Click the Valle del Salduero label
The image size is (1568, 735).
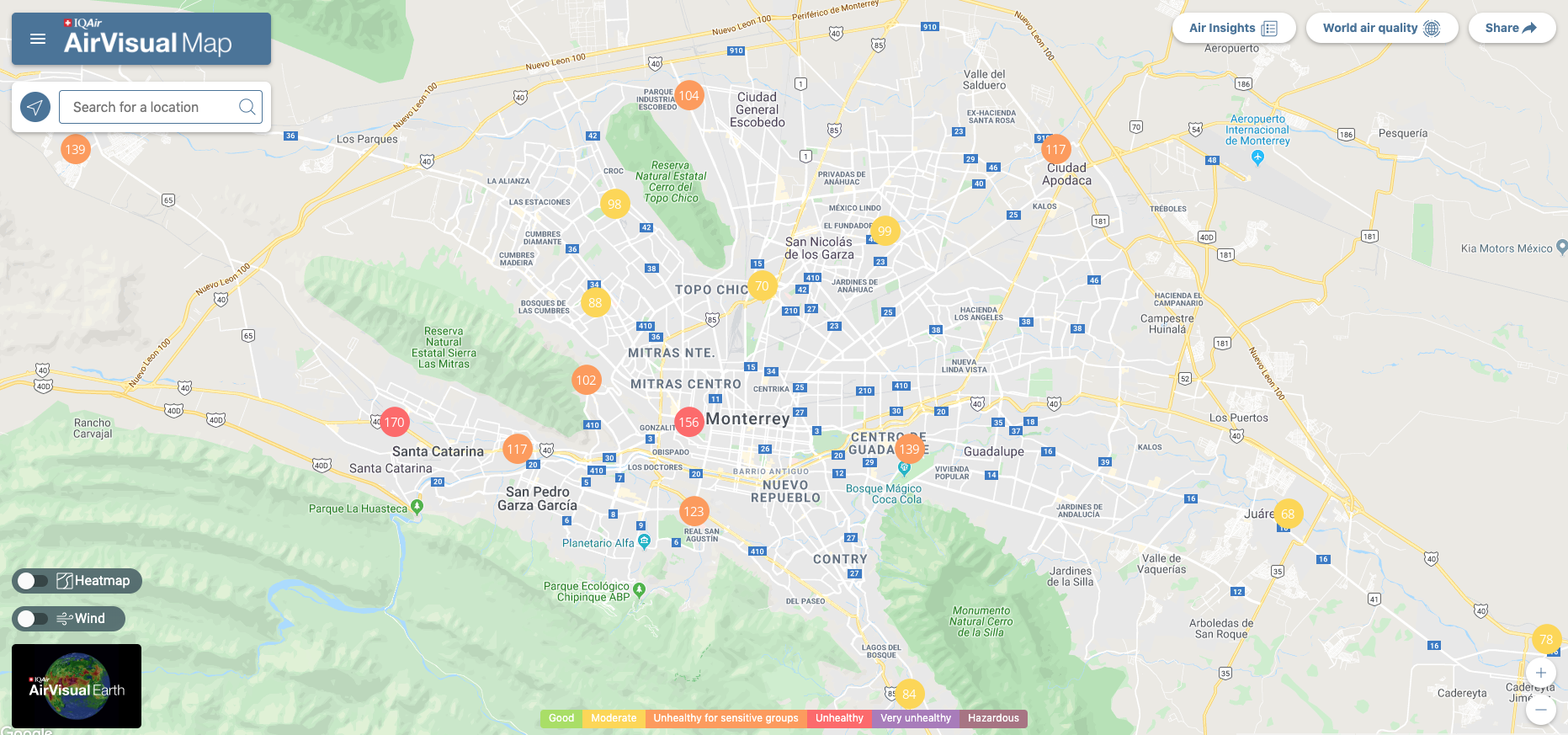coord(985,80)
